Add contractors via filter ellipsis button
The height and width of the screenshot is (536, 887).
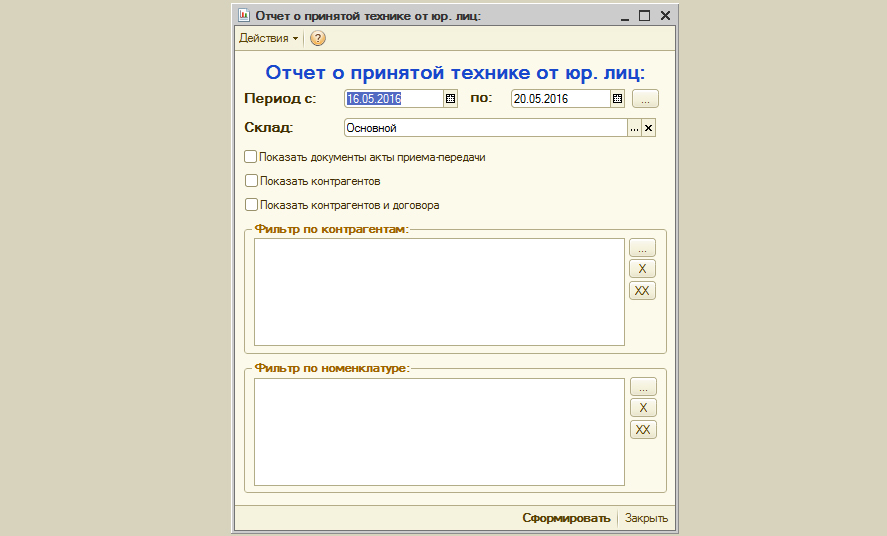[642, 247]
